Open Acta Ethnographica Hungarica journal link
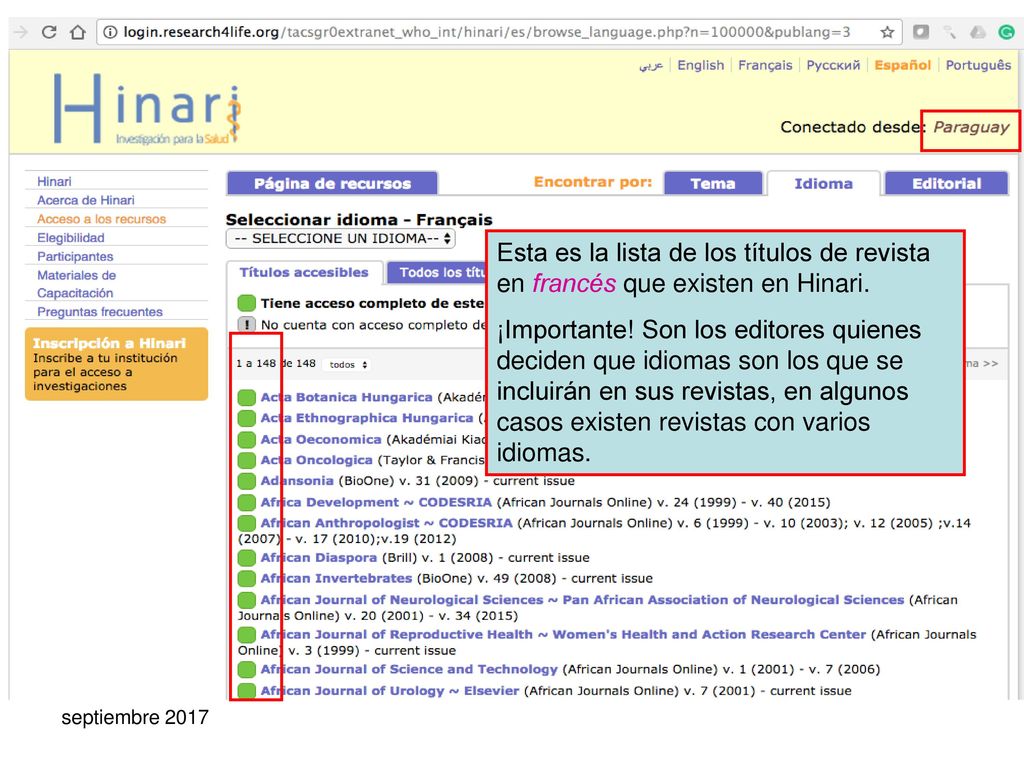The height and width of the screenshot is (768, 1024). [367, 418]
